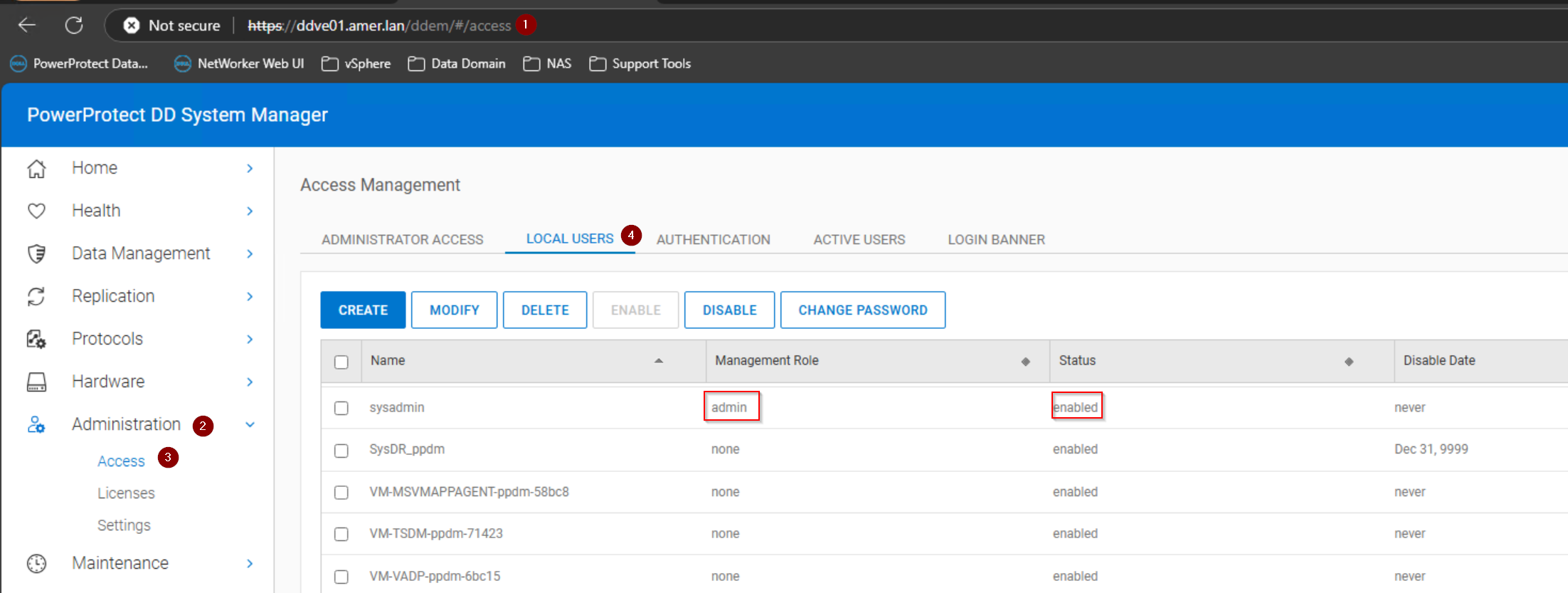
Task: Expand the Data Management chevron
Action: (250, 253)
